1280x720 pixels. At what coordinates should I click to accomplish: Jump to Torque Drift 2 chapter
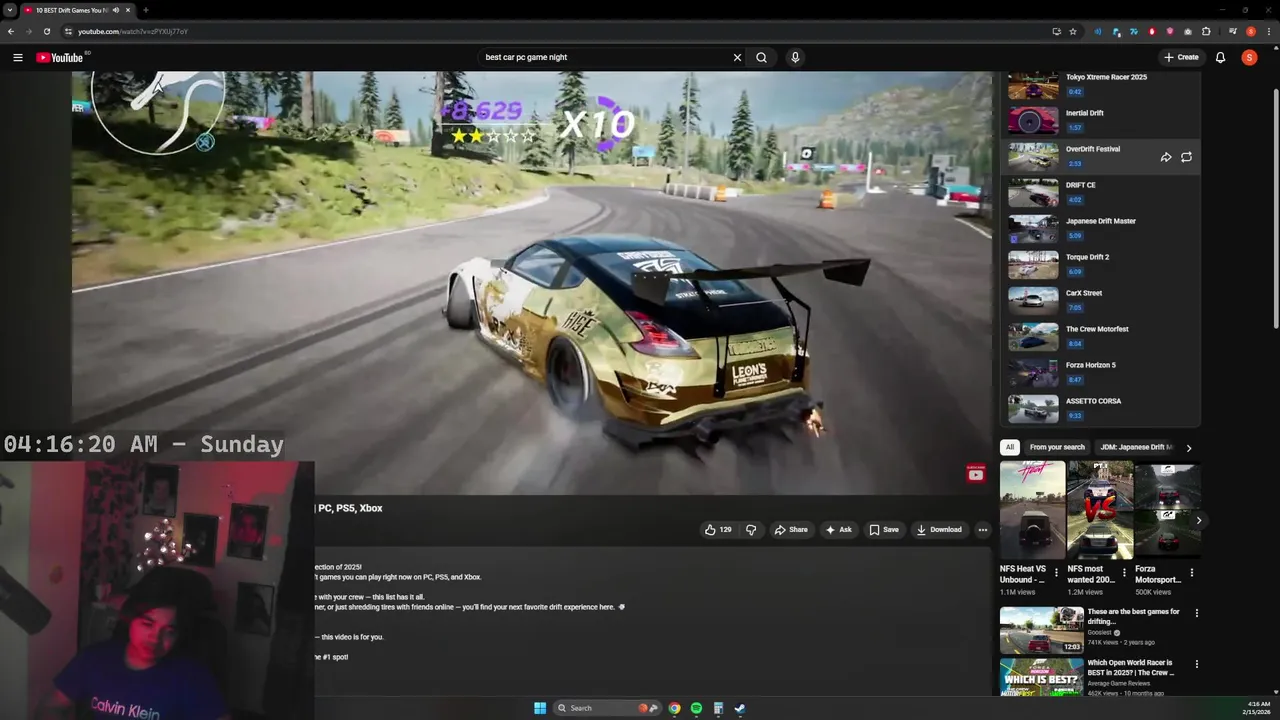pos(1100,265)
